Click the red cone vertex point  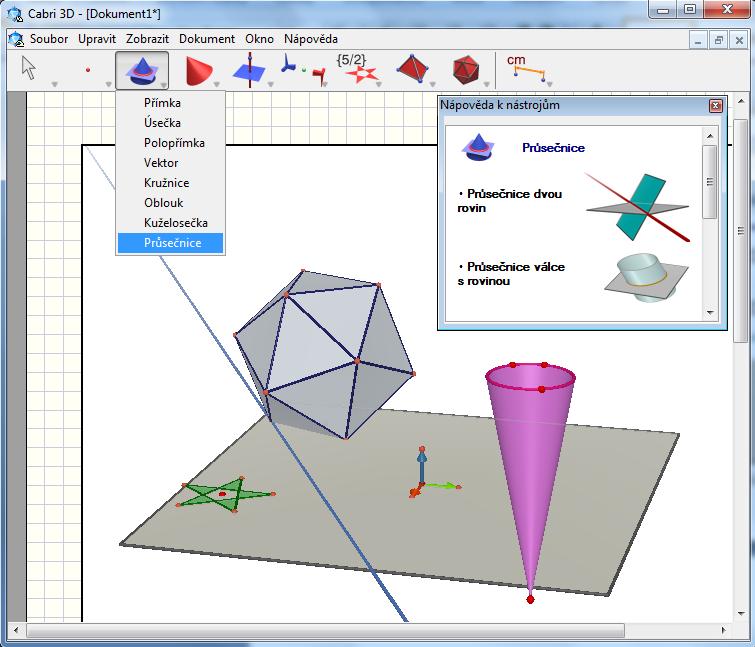pyautogui.click(x=530, y=599)
